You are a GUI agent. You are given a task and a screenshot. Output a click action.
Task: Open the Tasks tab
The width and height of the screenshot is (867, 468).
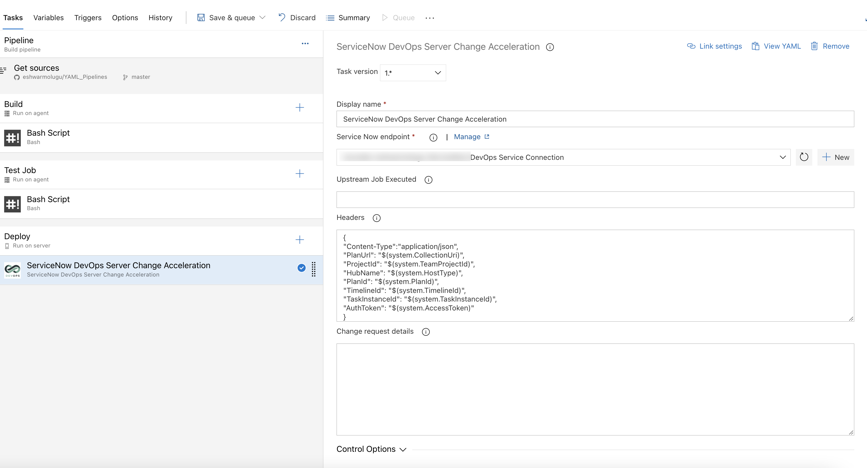point(13,18)
